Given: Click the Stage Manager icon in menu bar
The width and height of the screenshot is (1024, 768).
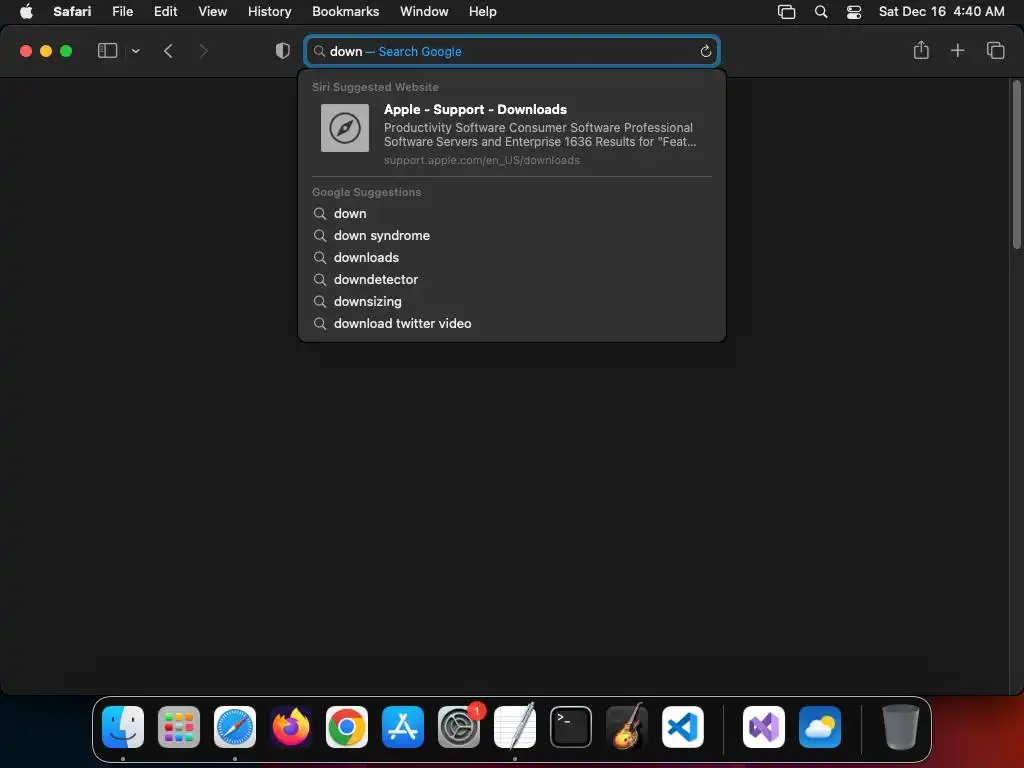Looking at the screenshot, I should point(786,12).
